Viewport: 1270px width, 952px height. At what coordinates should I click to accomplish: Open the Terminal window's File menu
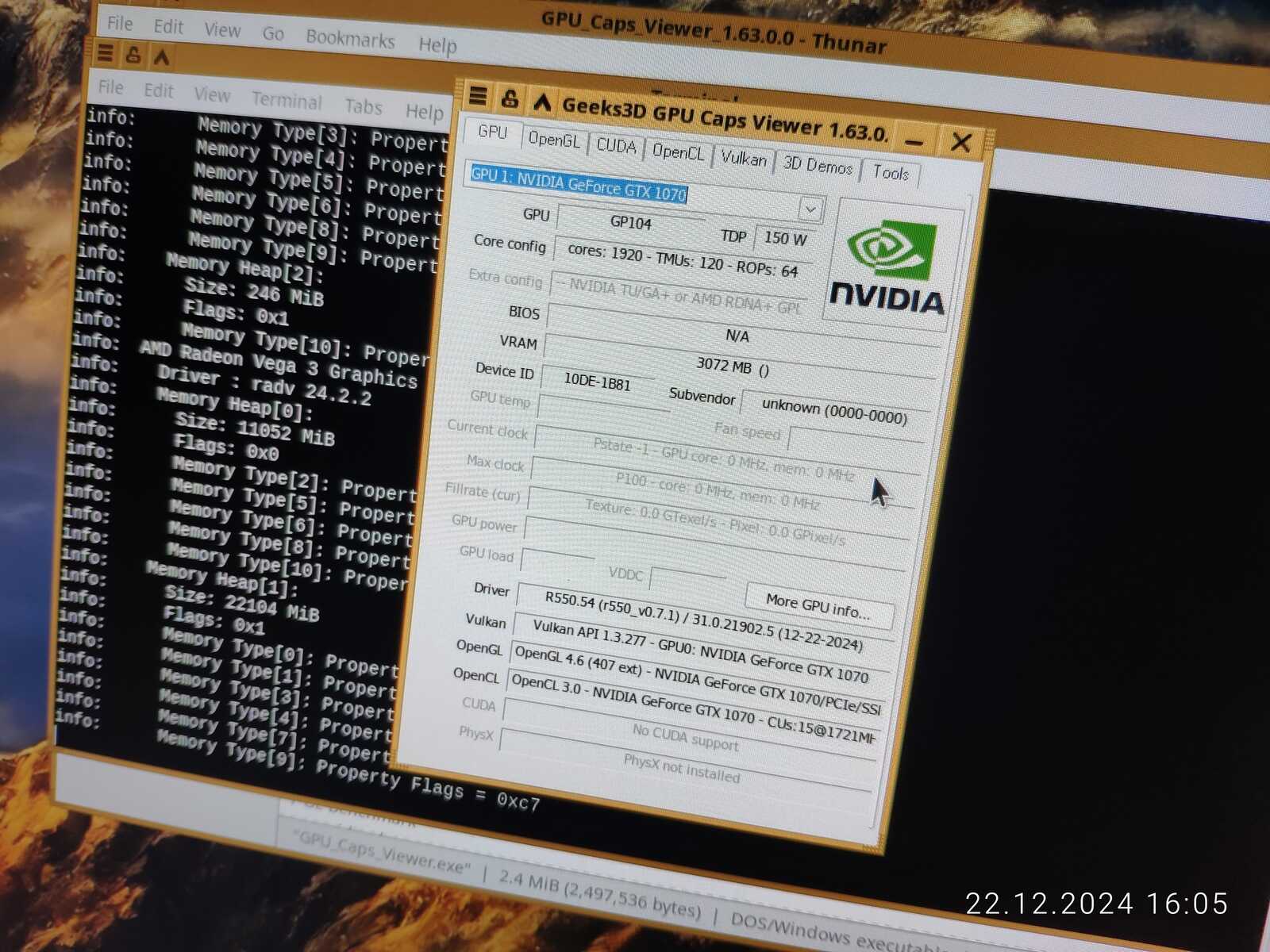pyautogui.click(x=110, y=86)
